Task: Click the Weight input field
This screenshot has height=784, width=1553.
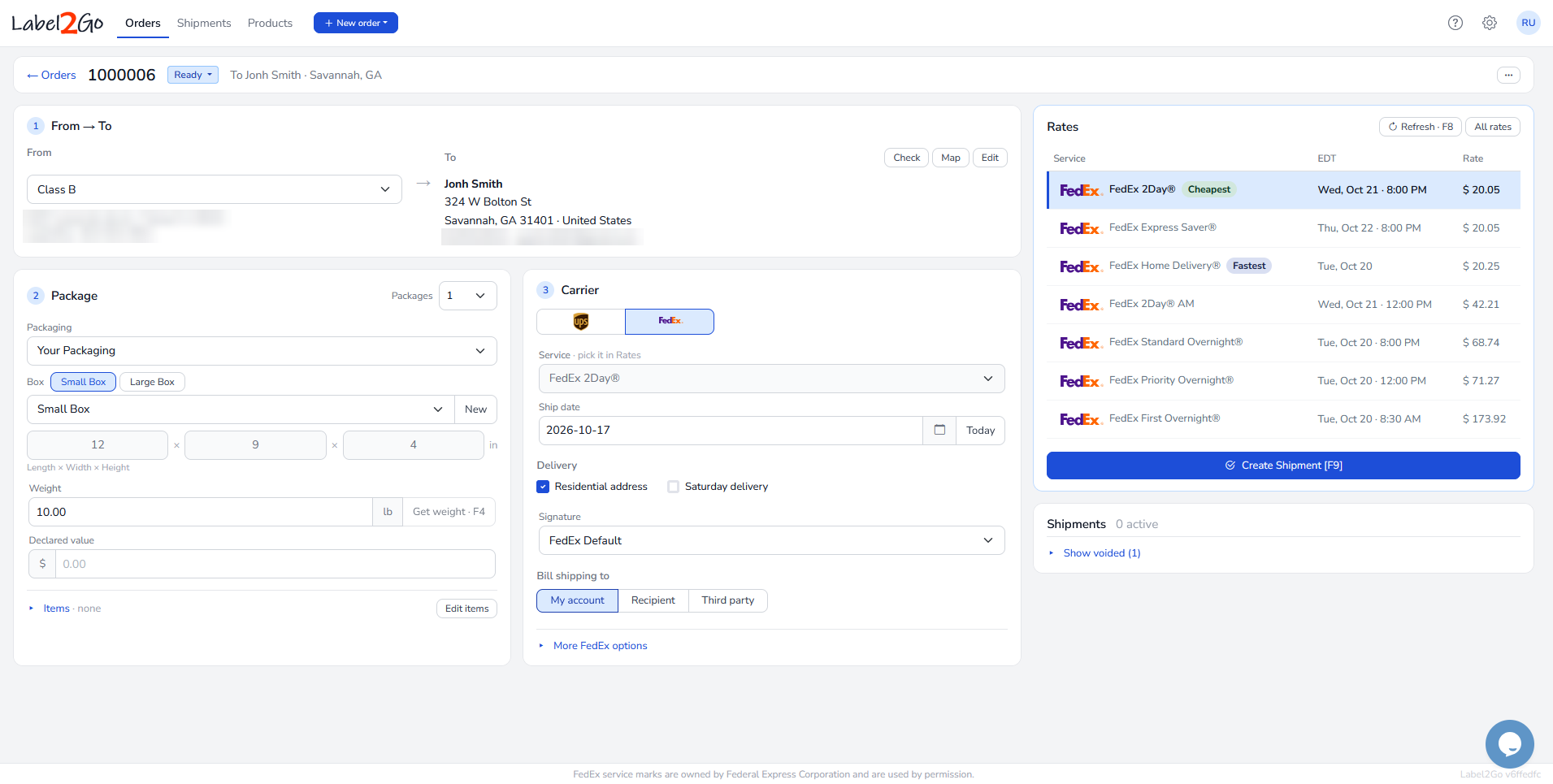Action: pos(201,512)
